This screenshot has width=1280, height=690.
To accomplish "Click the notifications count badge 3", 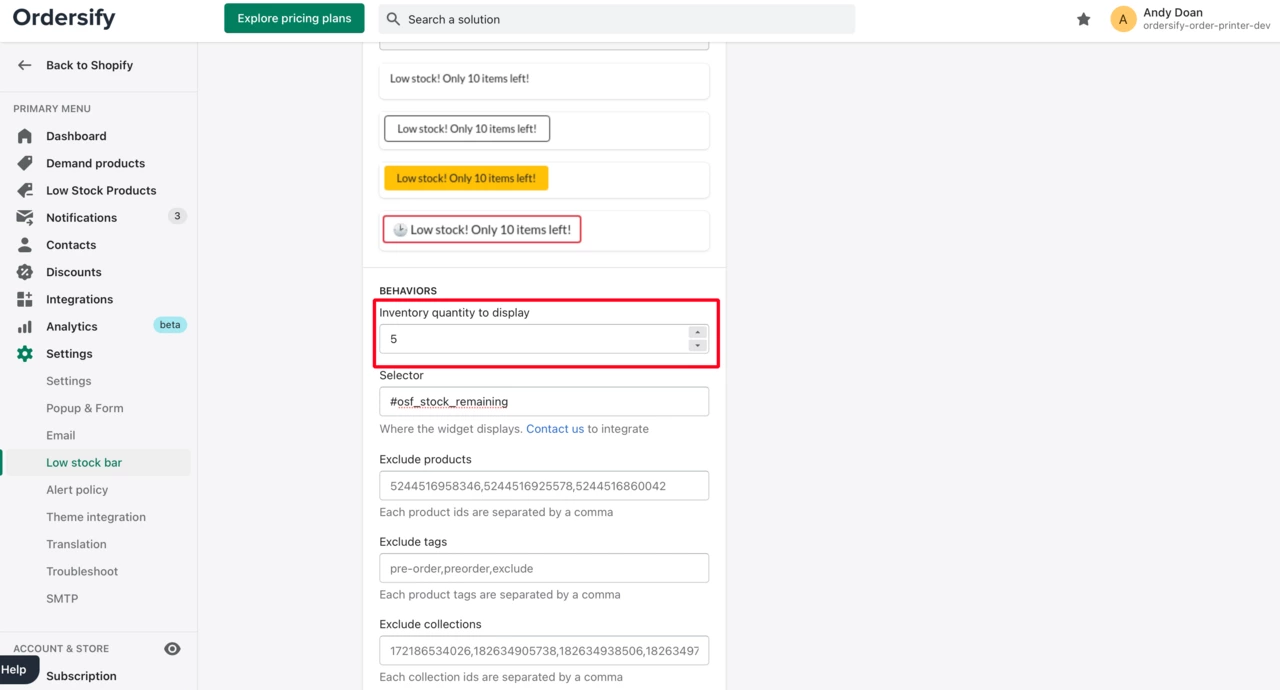I will tap(177, 216).
